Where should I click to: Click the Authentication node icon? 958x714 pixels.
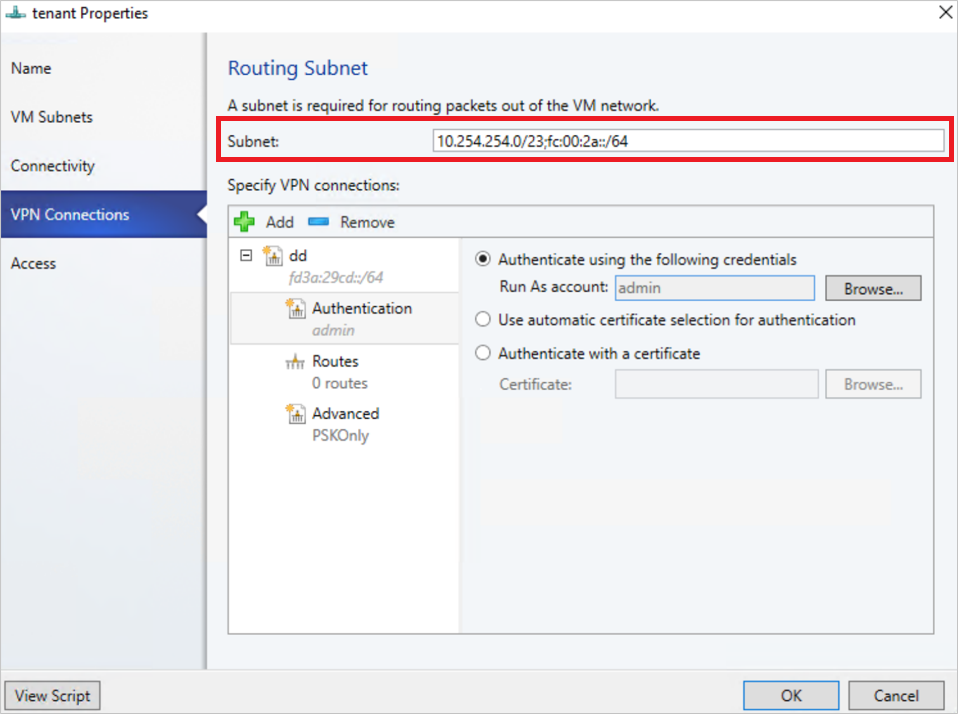click(x=295, y=309)
